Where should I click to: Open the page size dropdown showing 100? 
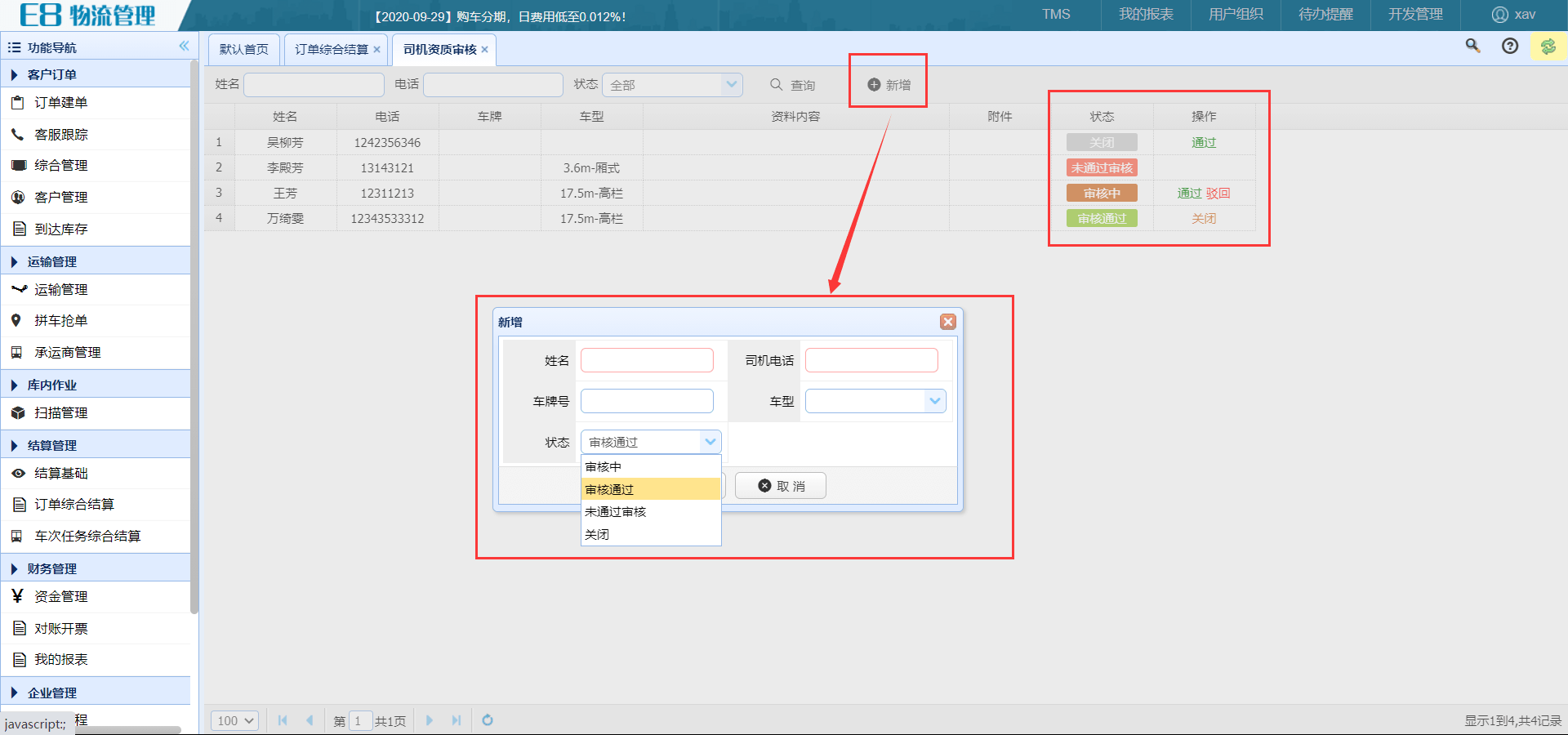click(x=235, y=720)
